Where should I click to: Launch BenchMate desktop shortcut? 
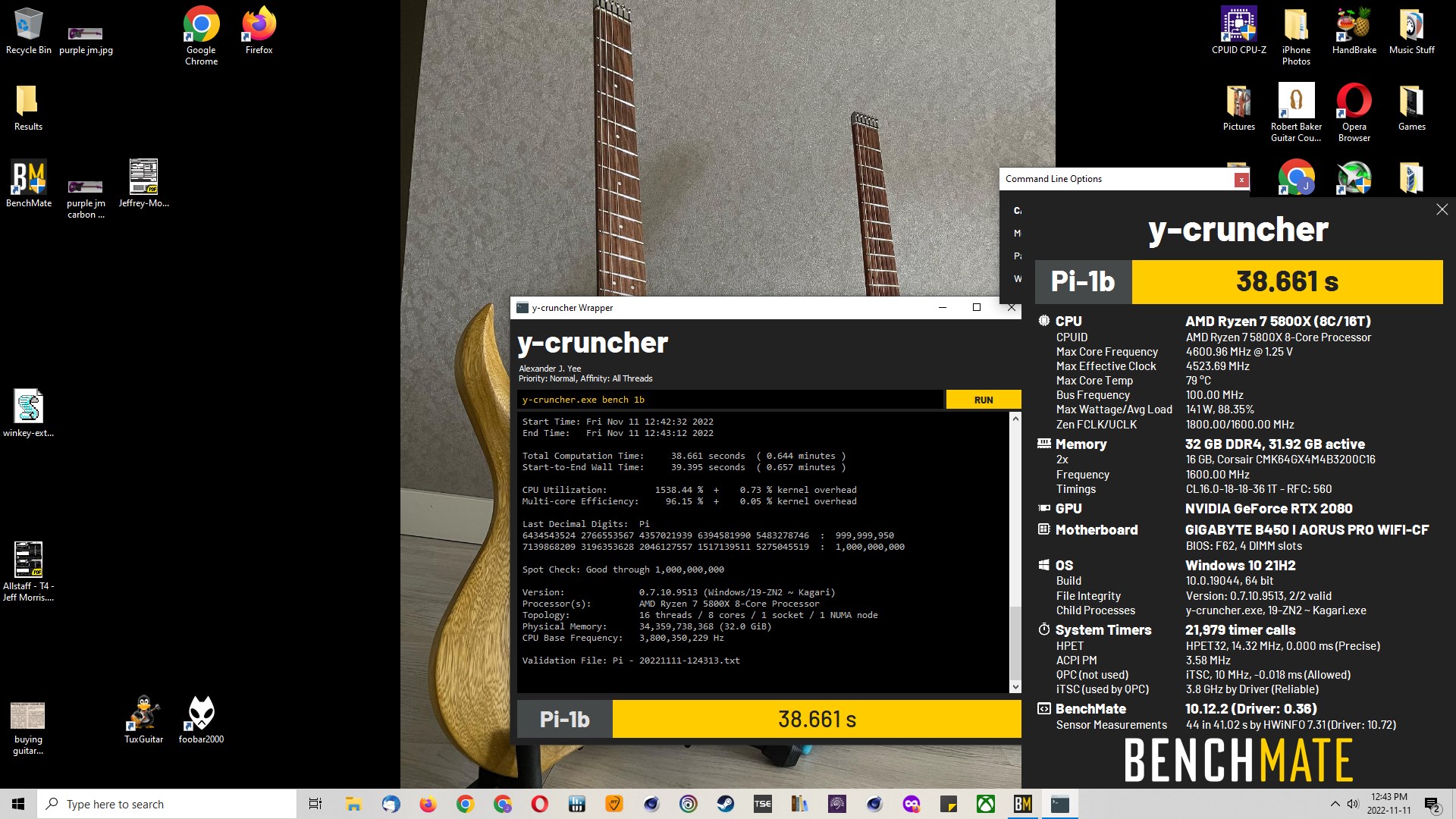coord(29,184)
